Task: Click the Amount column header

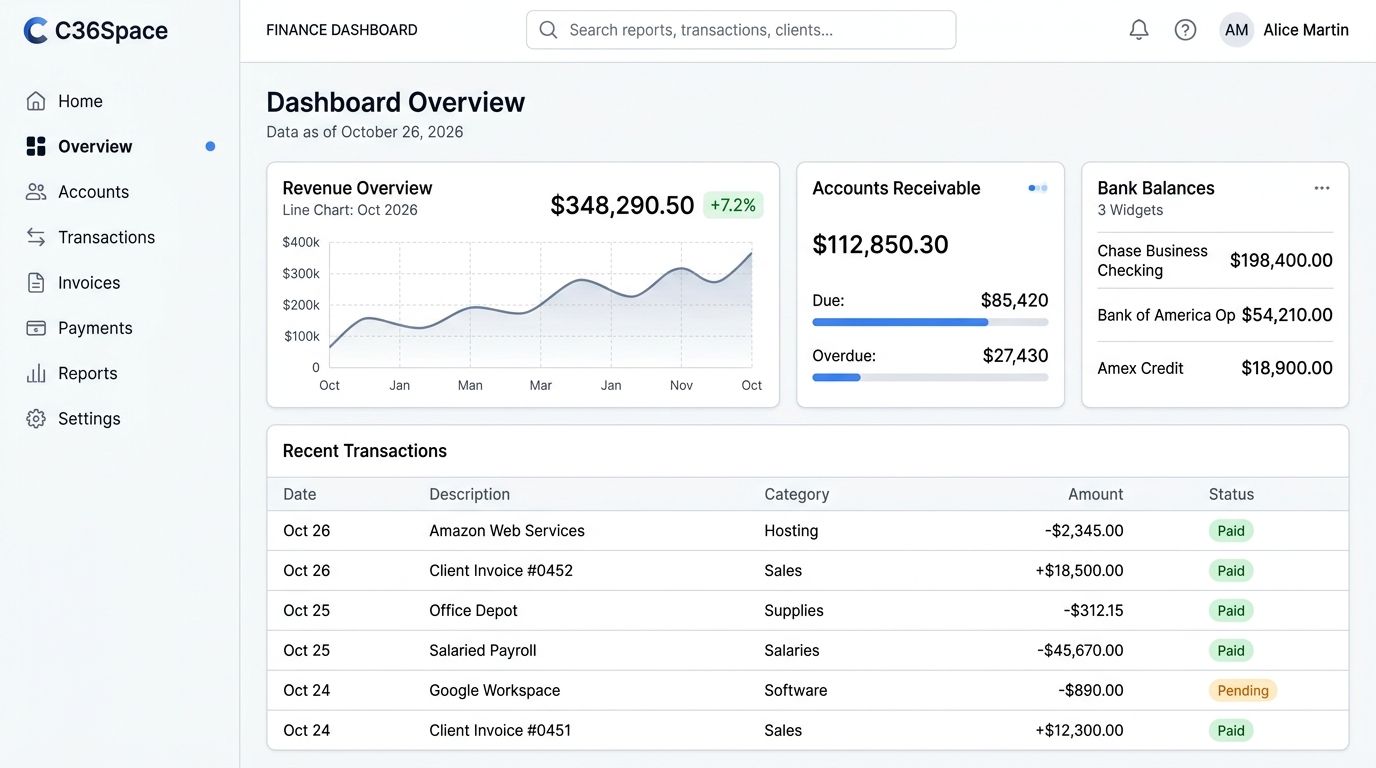Action: pos(1095,494)
